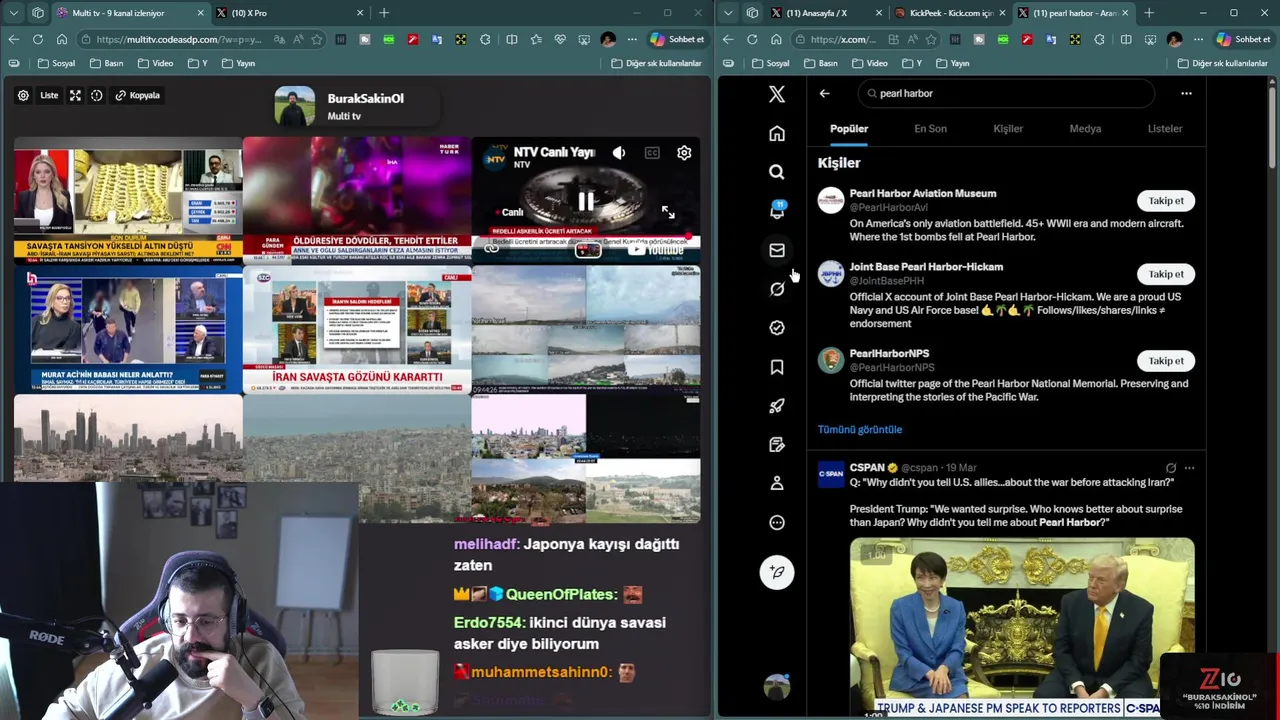Screen dimensions: 1280x720
Task: Click the Multi tv fullscreen expand icon
Action: (x=75, y=95)
